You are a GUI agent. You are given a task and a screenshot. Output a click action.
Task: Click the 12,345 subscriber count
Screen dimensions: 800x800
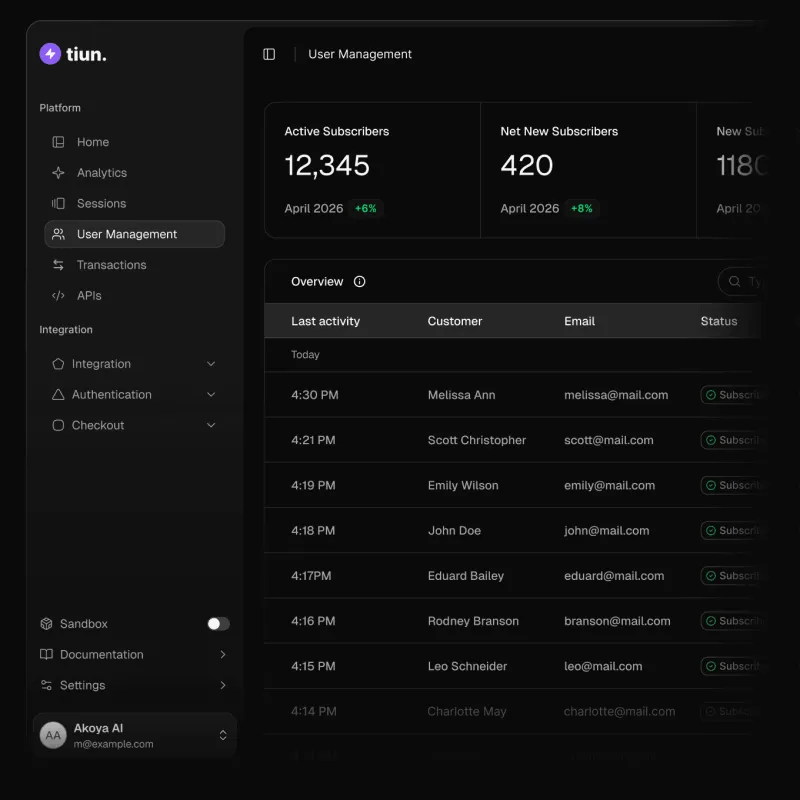[327, 165]
